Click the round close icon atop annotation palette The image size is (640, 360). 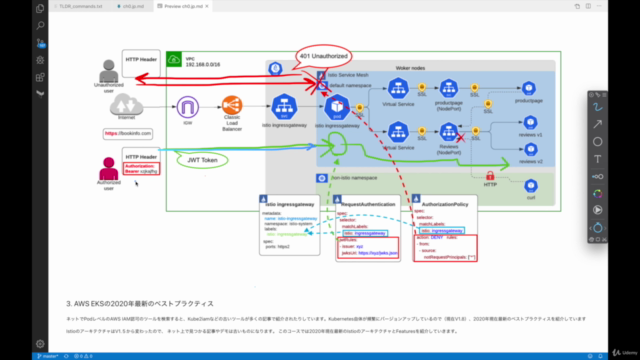pos(591,95)
